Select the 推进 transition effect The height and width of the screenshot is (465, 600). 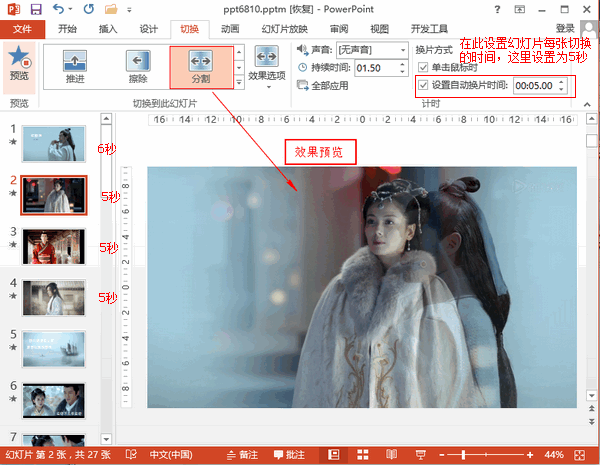point(75,67)
